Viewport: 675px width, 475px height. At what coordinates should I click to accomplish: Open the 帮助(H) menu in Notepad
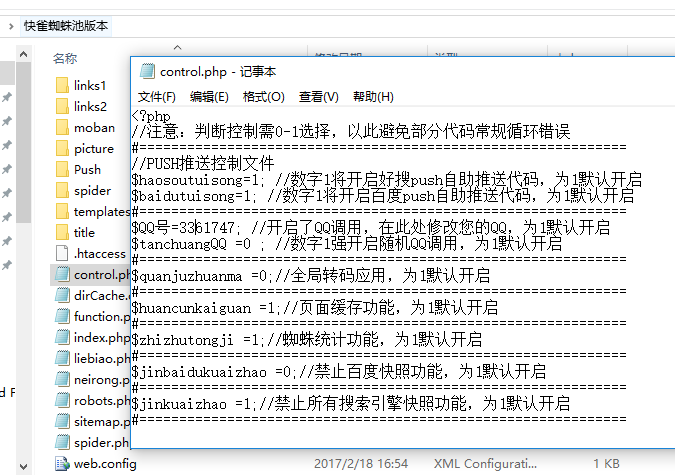pos(373,97)
